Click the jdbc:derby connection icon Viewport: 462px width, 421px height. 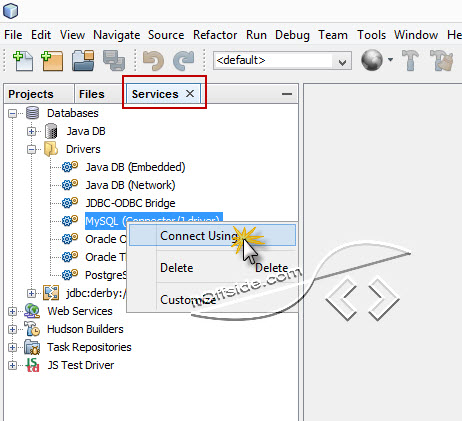click(51, 293)
